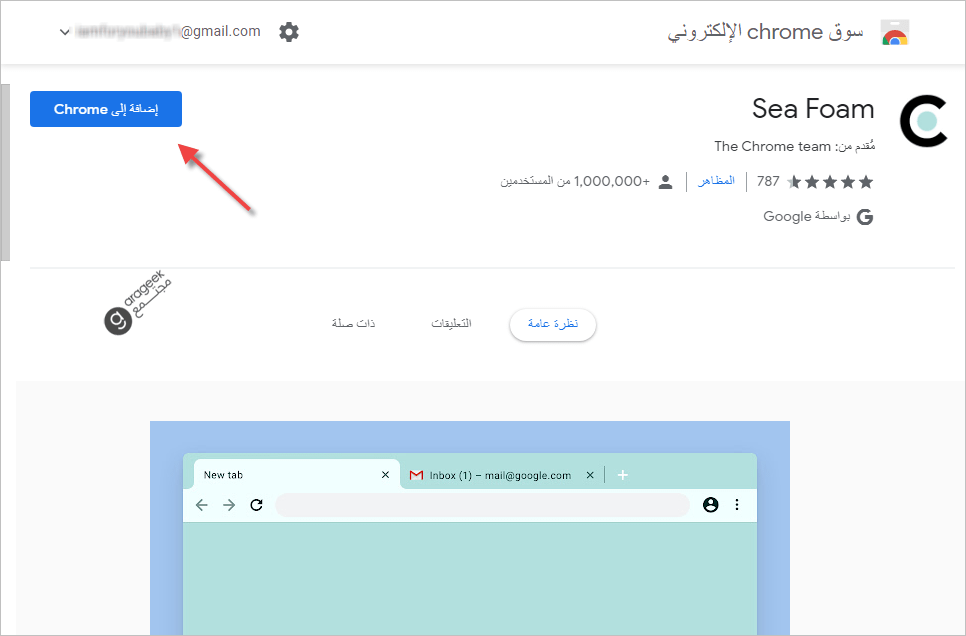
Task: Expand the gmail account dropdown arrow
Action: (64, 32)
